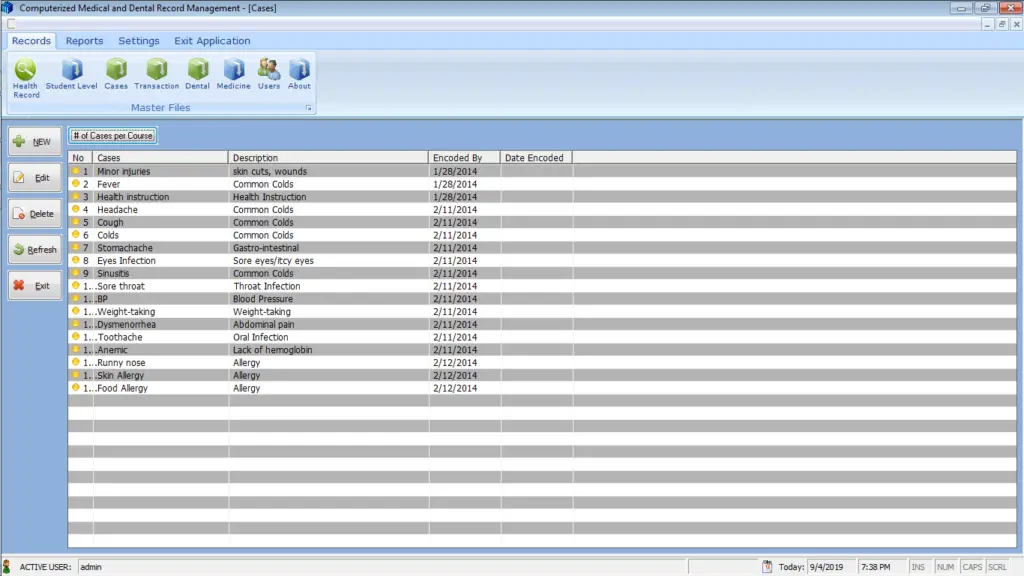This screenshot has height=576, width=1024.
Task: Open the window control menu icon
Action: (x=8, y=7)
